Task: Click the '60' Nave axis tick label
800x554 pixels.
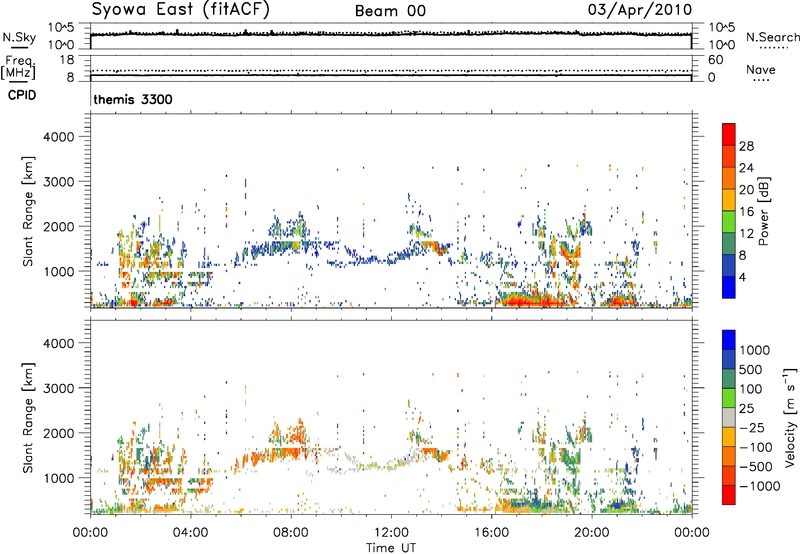Action: (715, 60)
